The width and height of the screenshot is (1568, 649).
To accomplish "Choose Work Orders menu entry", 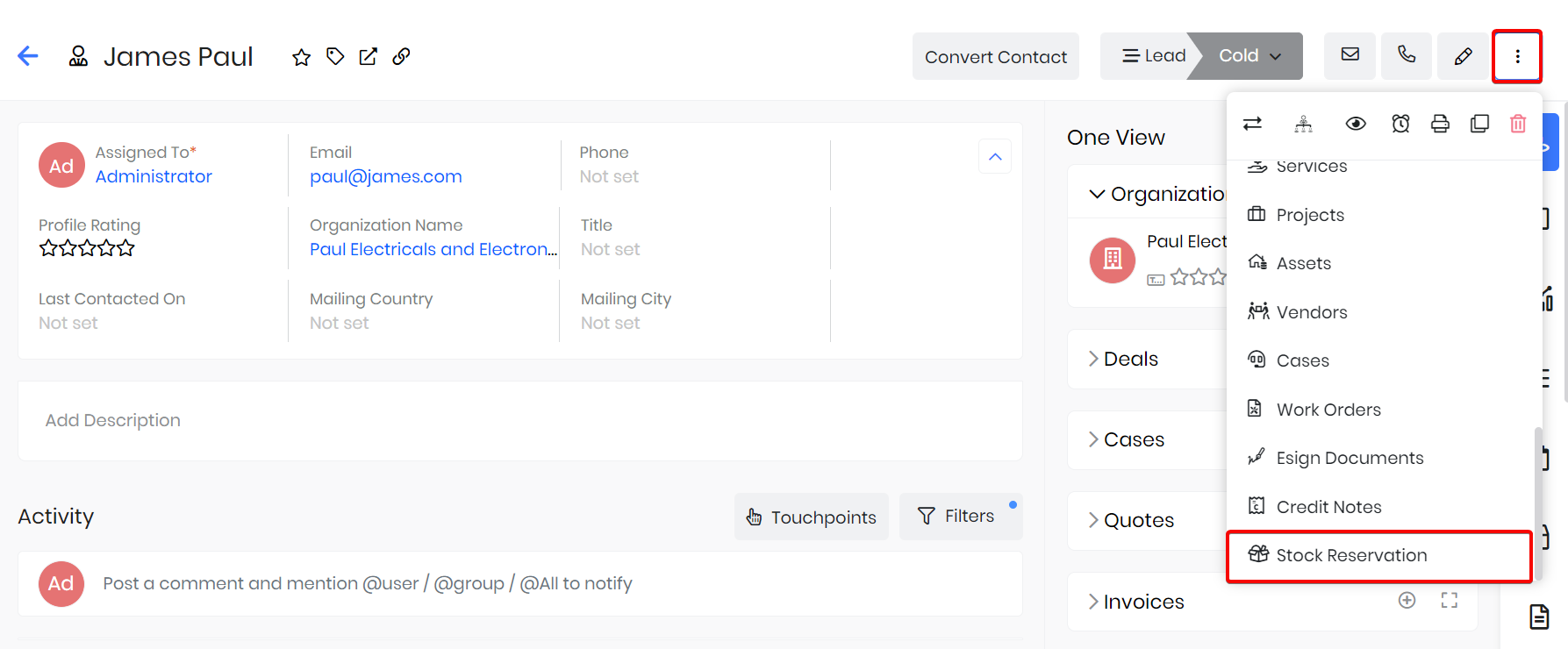I will [x=1328, y=410].
